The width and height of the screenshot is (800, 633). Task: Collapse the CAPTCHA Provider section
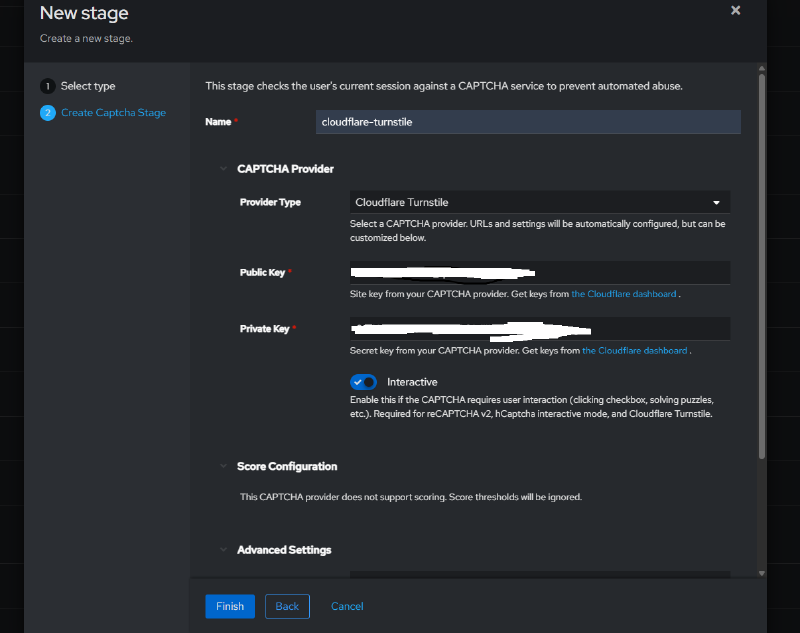(223, 169)
